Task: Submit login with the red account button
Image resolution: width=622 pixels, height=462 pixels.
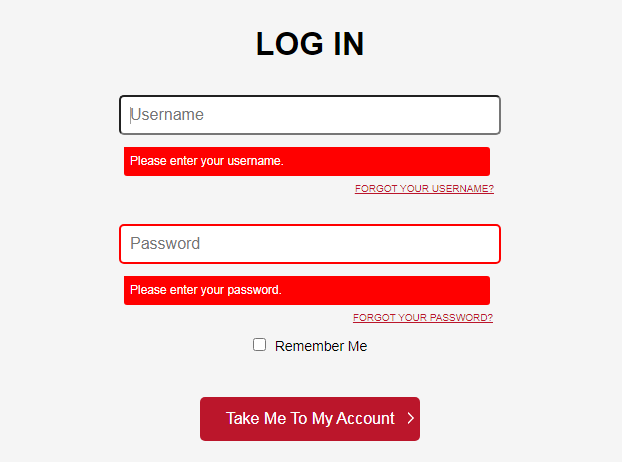Action: pos(310,419)
